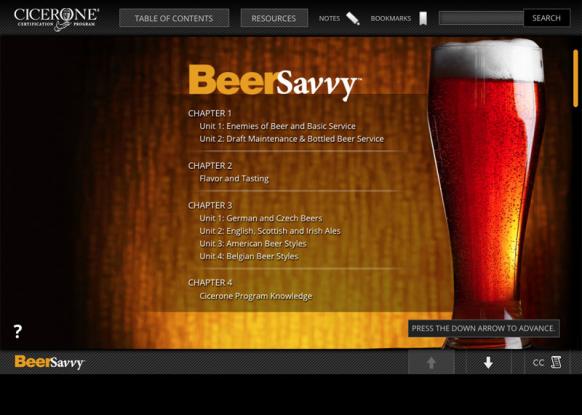Click the up arrow to go back
The image size is (582, 415).
point(431,362)
